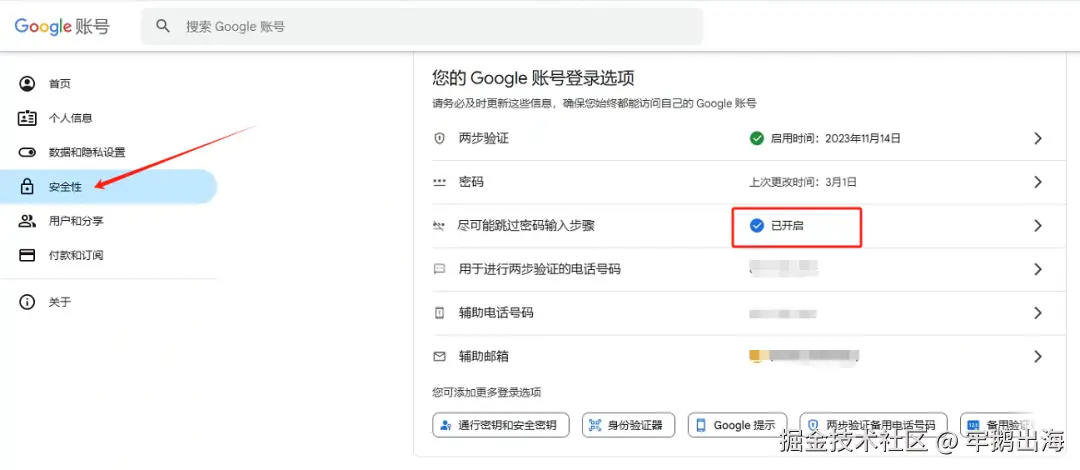Click the 已开启 status text
The height and width of the screenshot is (470, 1080).
787,225
